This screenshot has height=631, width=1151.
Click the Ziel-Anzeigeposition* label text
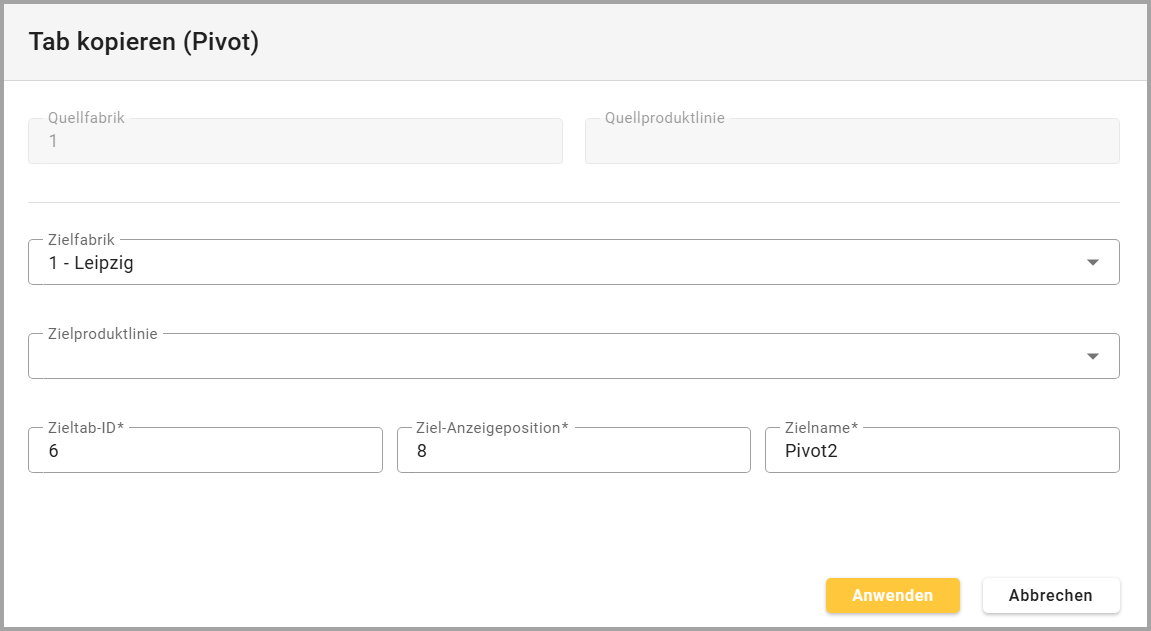click(491, 428)
